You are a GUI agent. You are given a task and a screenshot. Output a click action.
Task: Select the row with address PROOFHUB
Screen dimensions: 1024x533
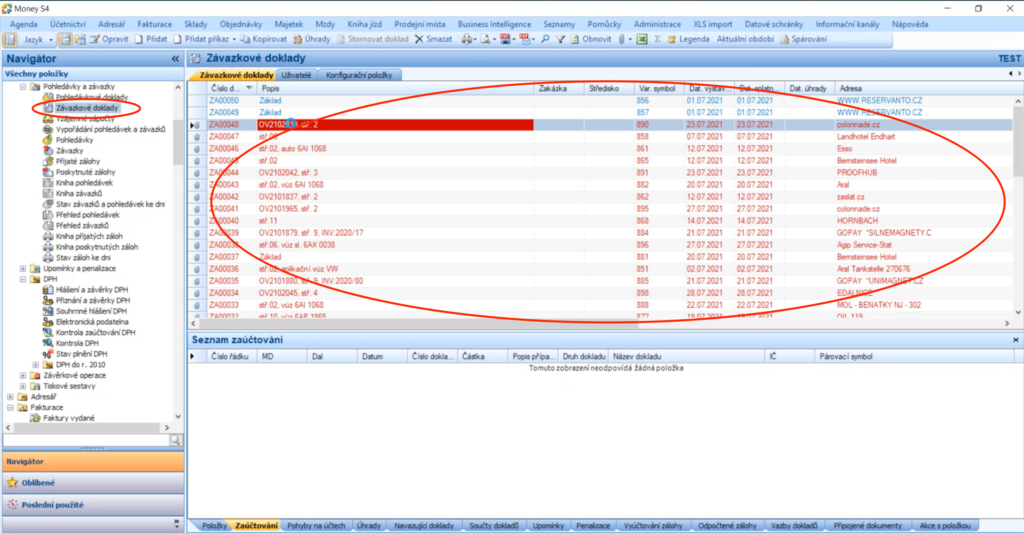click(x=601, y=172)
